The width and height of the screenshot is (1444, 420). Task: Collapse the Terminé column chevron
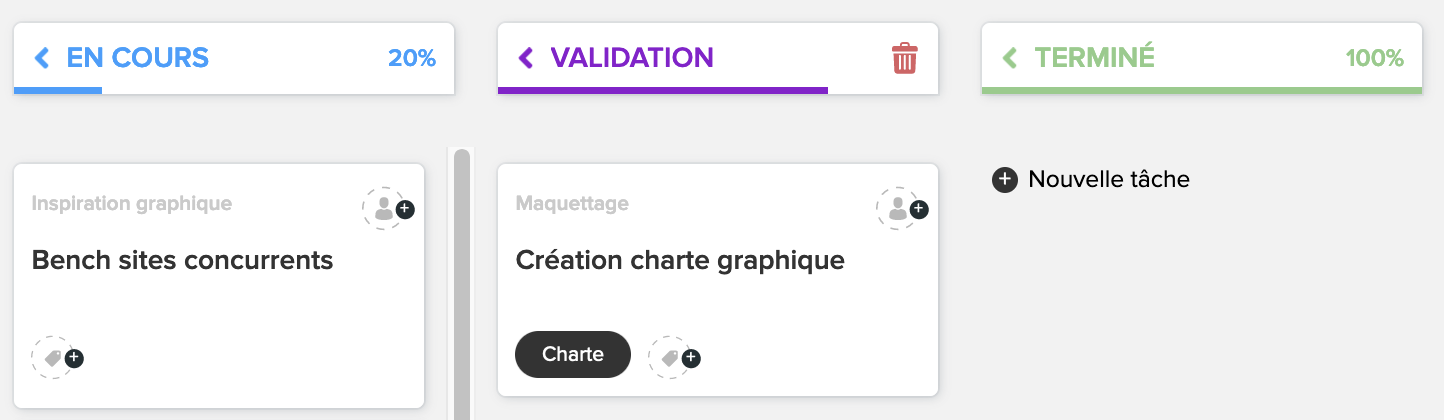pos(1009,58)
